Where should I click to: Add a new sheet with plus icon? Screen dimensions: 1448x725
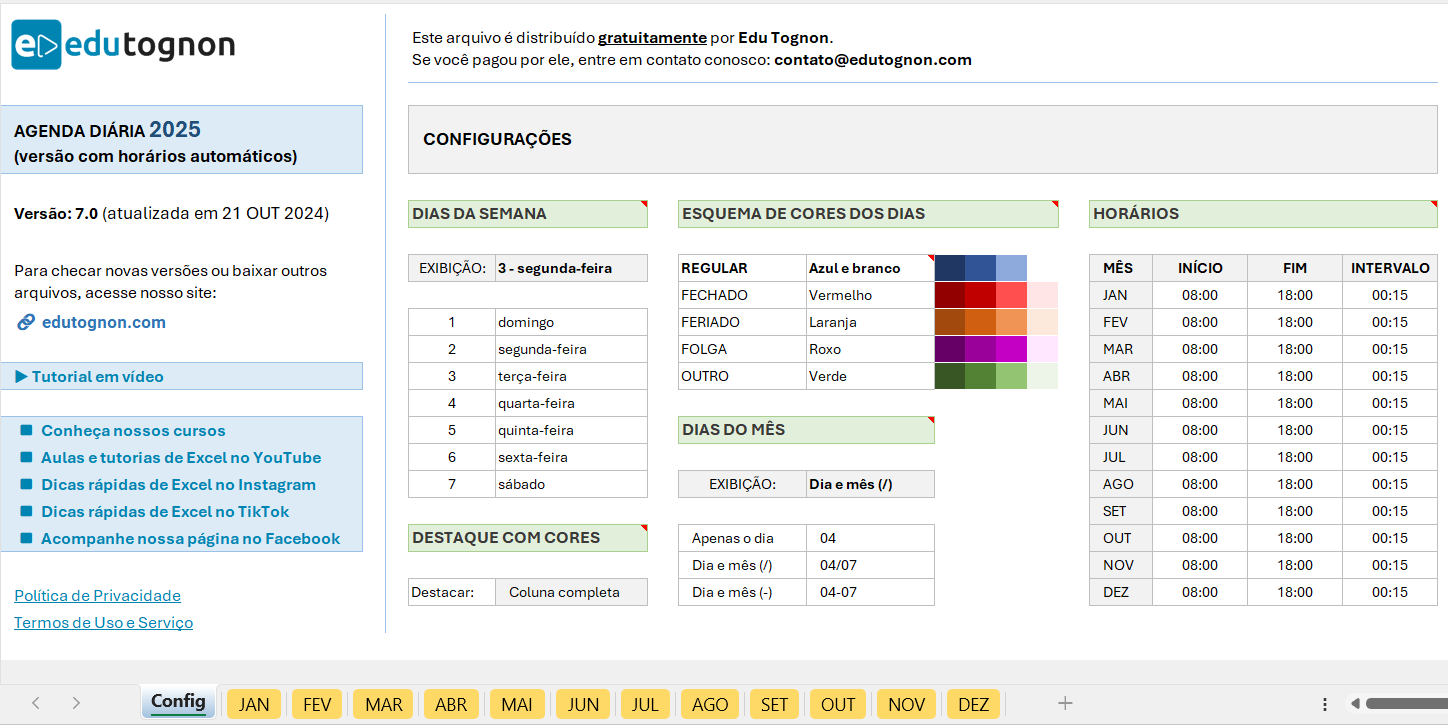pyautogui.click(x=1065, y=703)
